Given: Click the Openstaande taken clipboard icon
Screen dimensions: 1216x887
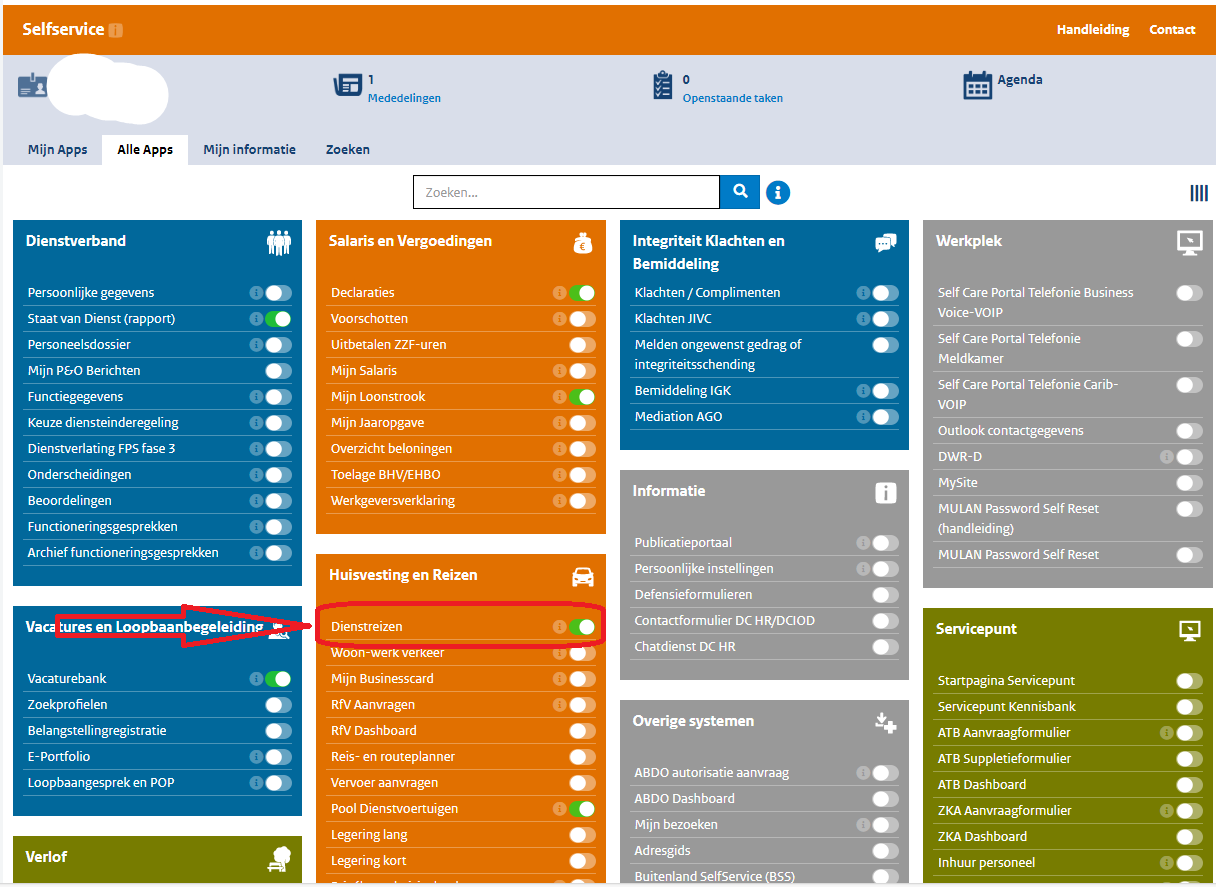Looking at the screenshot, I should (x=662, y=86).
